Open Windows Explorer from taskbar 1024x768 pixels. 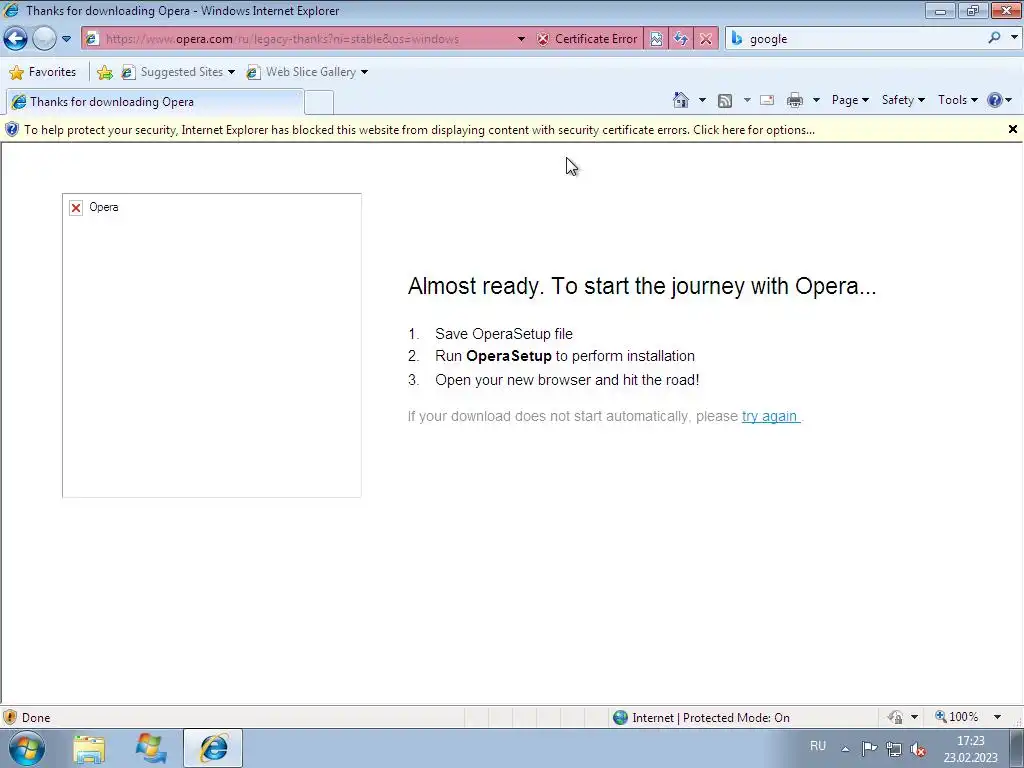point(89,749)
